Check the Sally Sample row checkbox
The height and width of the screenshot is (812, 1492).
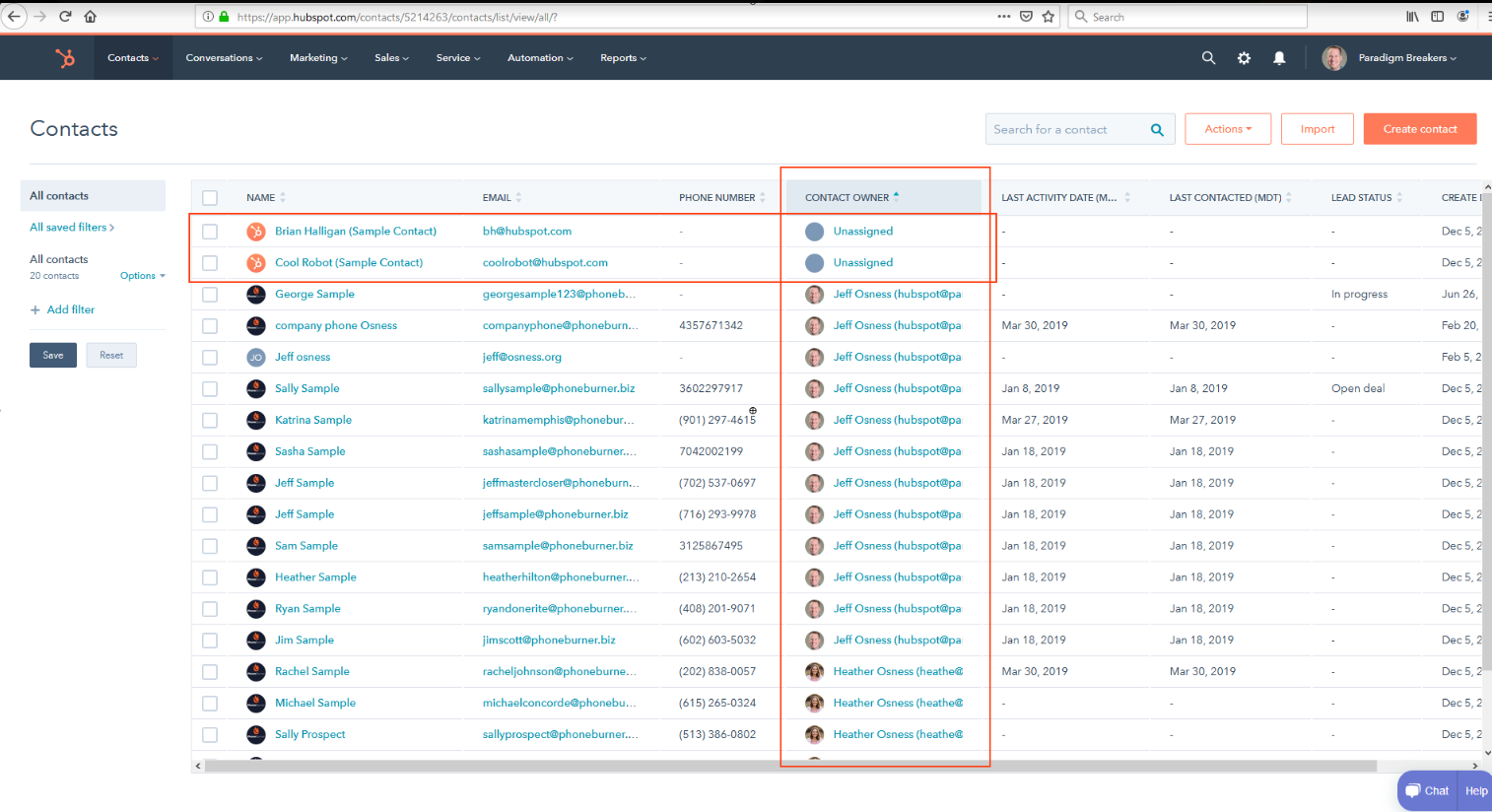click(x=210, y=389)
